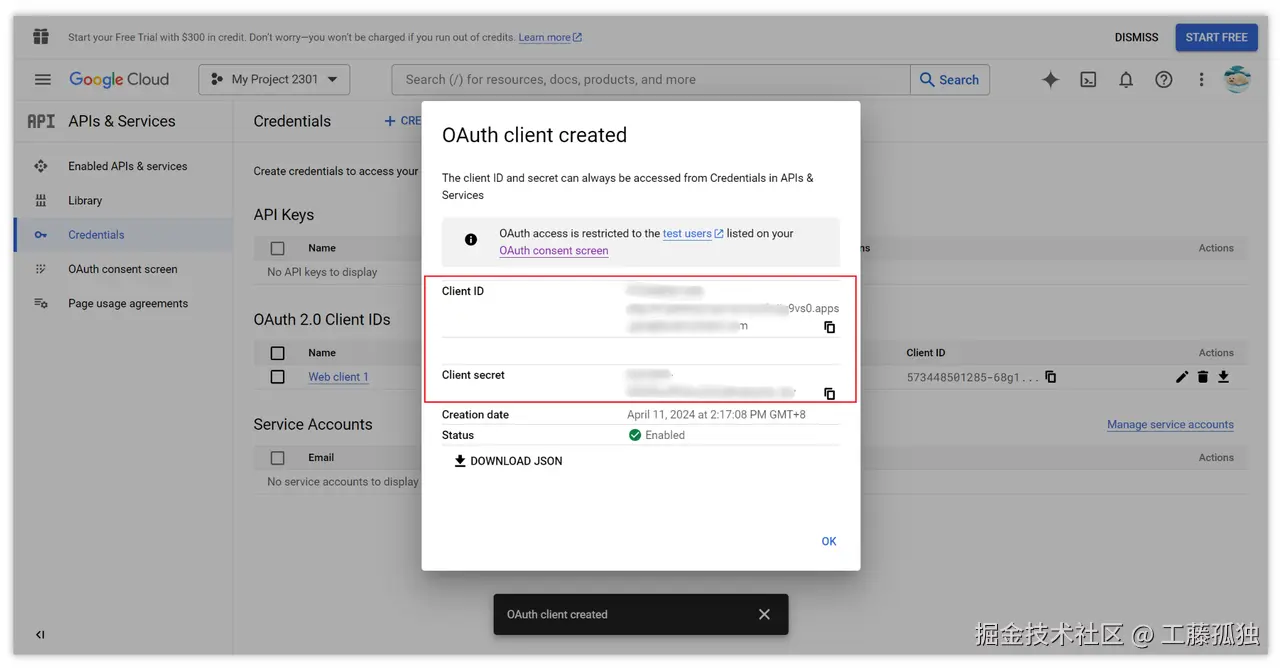Click the DOWNLOAD JSON button

(508, 460)
